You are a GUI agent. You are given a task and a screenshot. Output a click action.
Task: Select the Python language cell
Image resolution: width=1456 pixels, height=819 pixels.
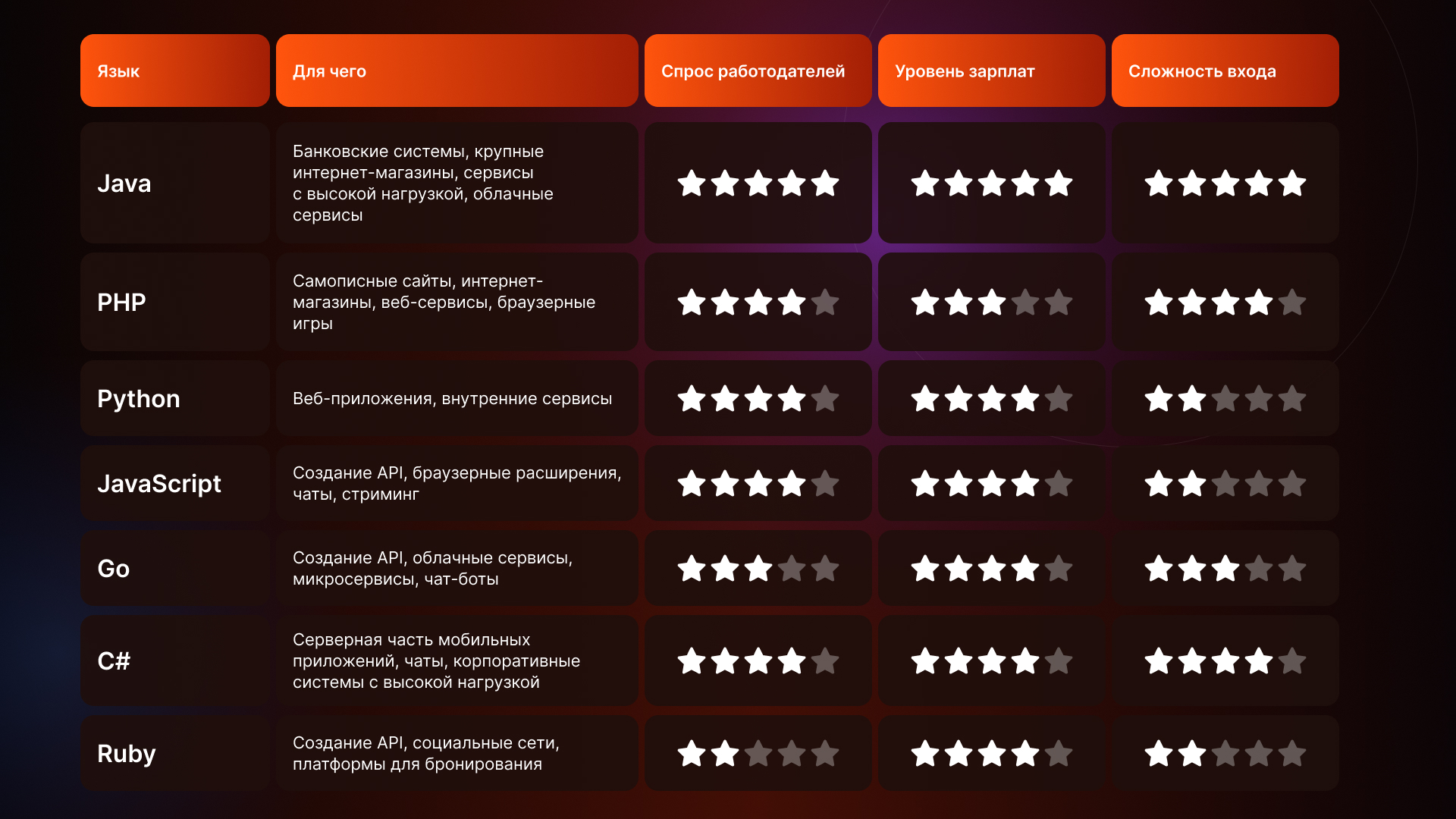[175, 398]
